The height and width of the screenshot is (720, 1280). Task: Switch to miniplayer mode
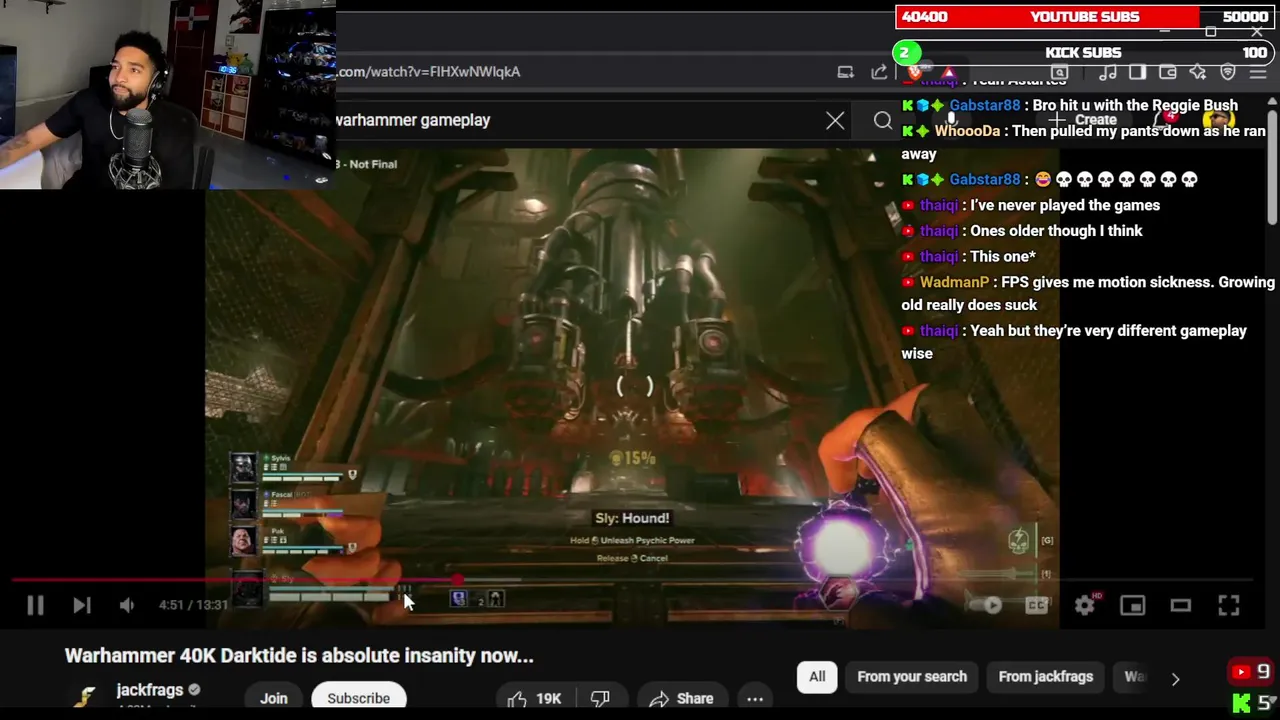coord(1132,605)
